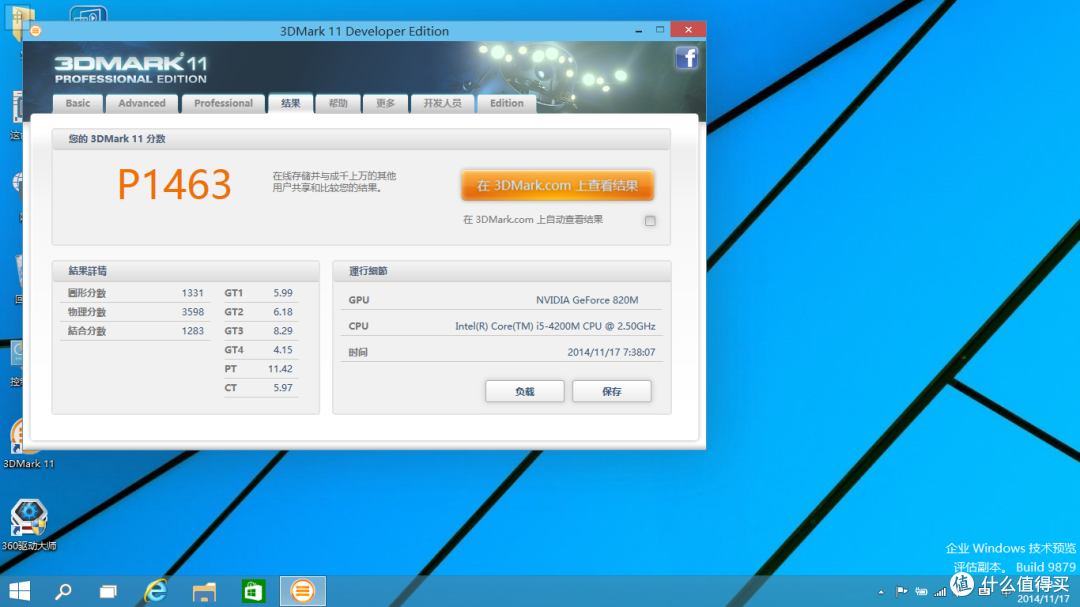Show hidden tray icons arrow
Screen dimensions: 1080x607
click(881, 592)
